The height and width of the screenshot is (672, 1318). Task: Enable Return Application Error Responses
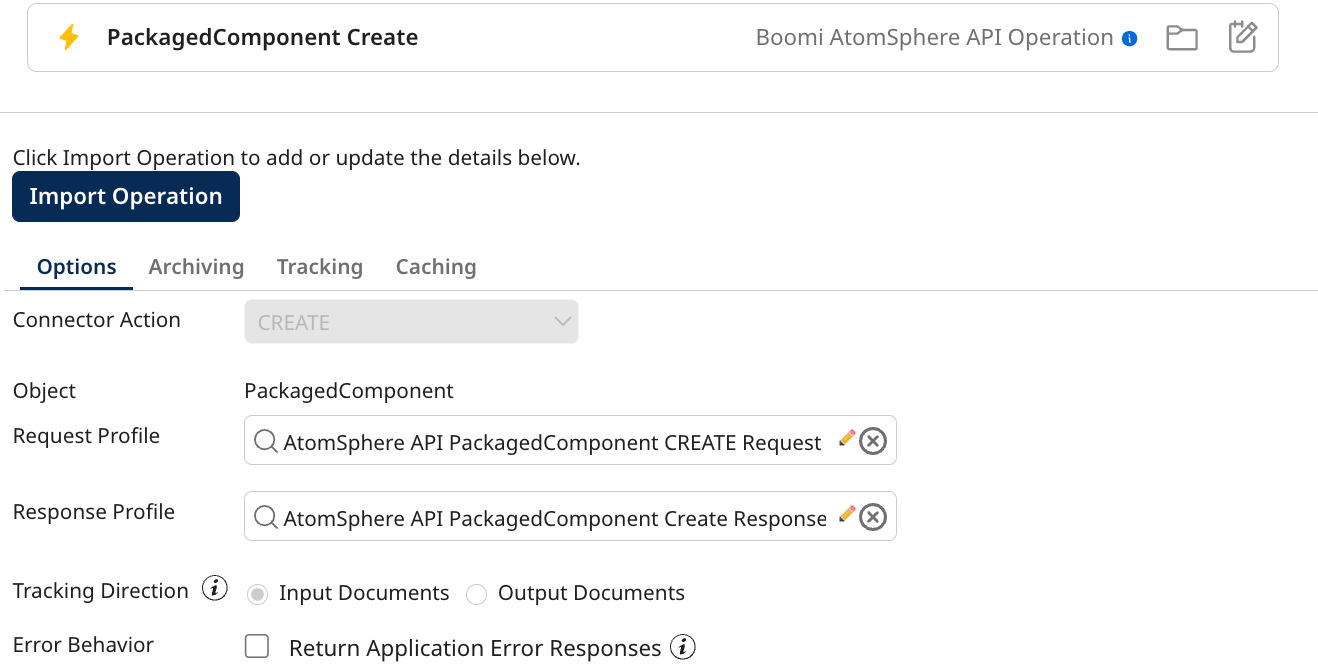pos(256,646)
